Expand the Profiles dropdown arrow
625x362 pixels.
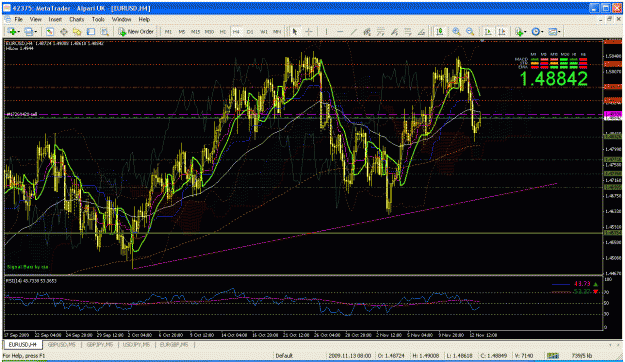[36, 31]
